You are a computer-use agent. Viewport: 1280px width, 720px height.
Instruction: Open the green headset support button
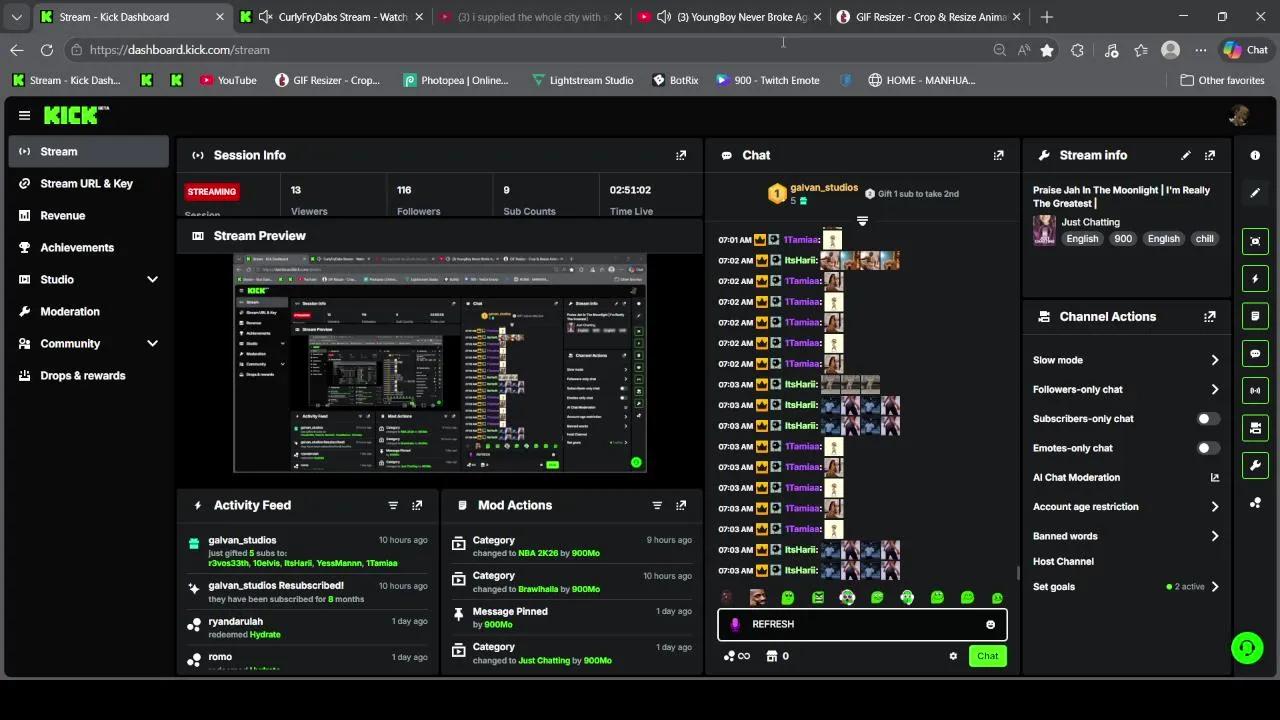pos(1247,648)
